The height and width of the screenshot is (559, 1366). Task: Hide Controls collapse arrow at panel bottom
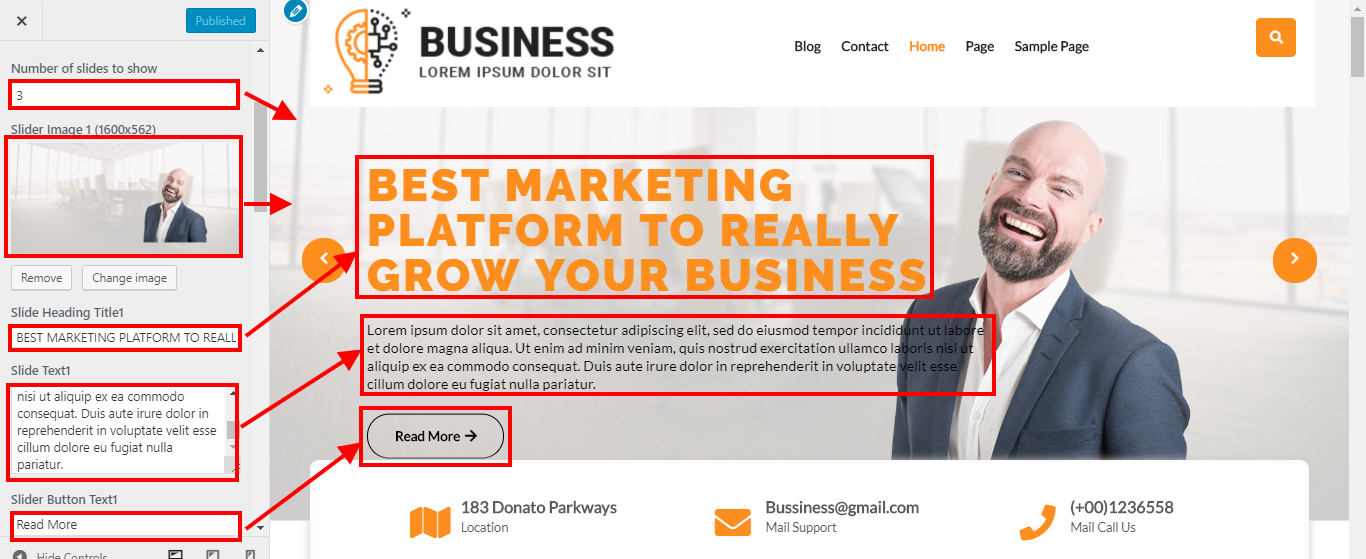click(x=20, y=555)
